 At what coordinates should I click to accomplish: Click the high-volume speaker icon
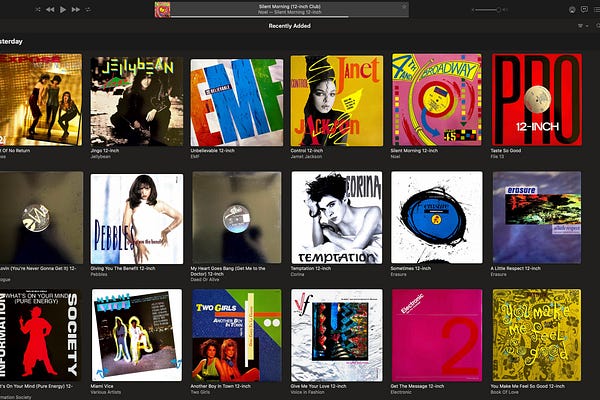505,10
